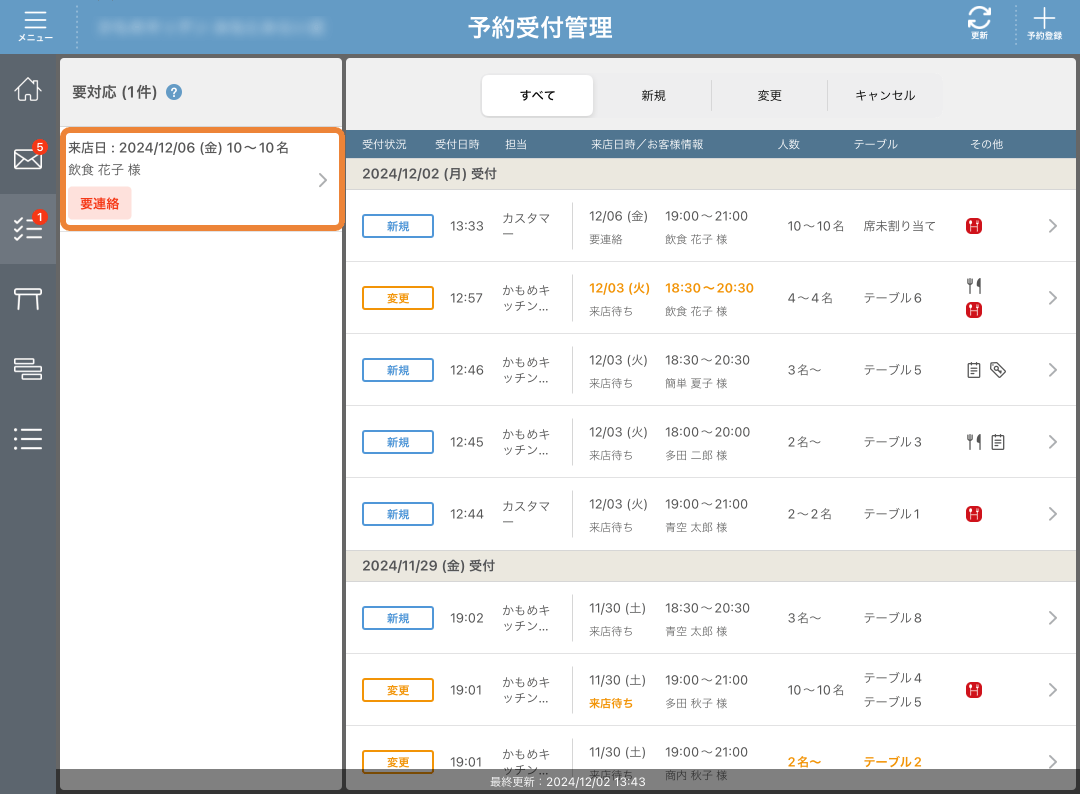Image resolution: width=1080 pixels, height=794 pixels.
Task: Click the fork-knife icon in the 12:57 row
Action: [974, 285]
